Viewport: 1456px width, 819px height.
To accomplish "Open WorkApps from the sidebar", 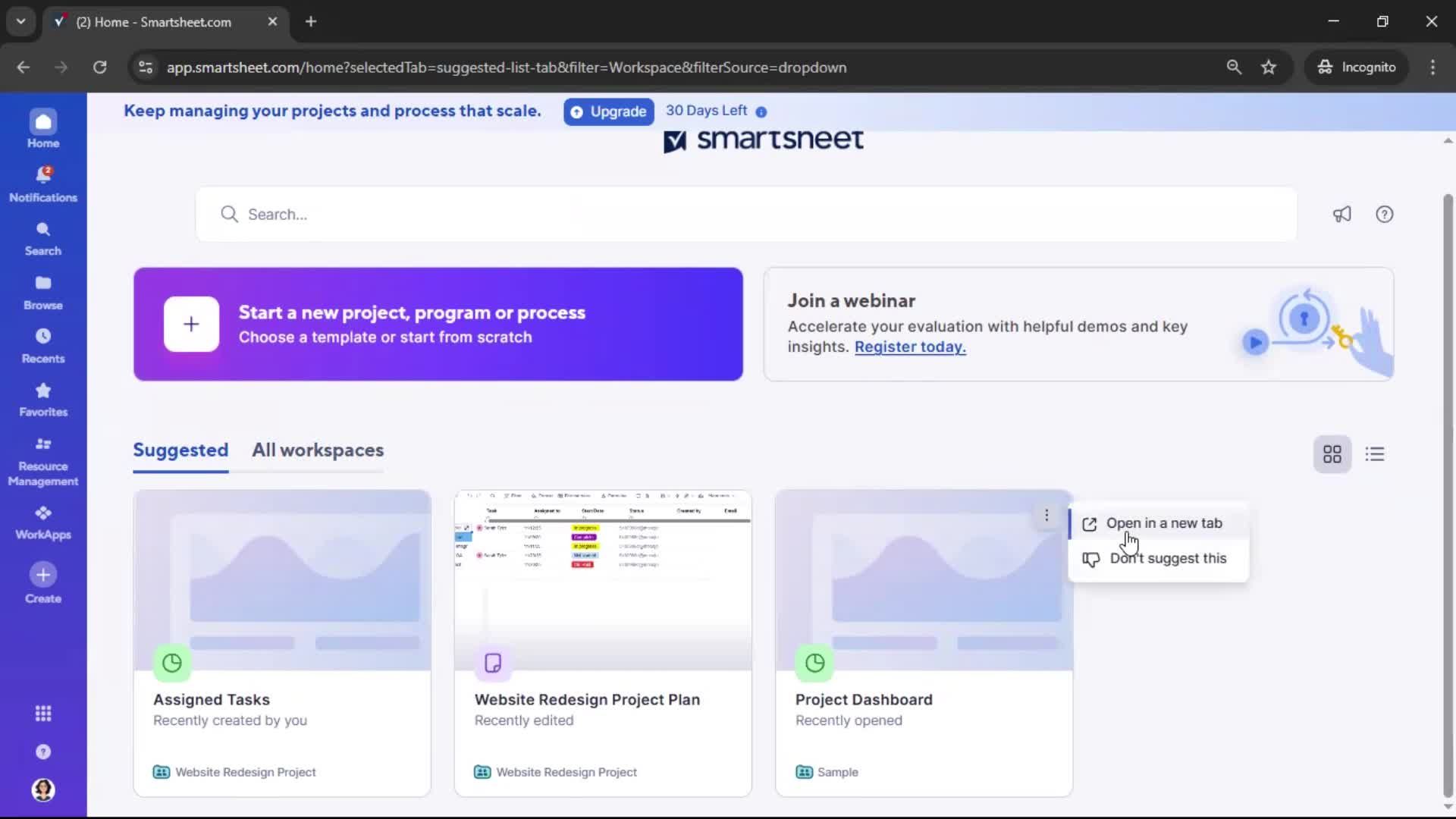I will 43,520.
